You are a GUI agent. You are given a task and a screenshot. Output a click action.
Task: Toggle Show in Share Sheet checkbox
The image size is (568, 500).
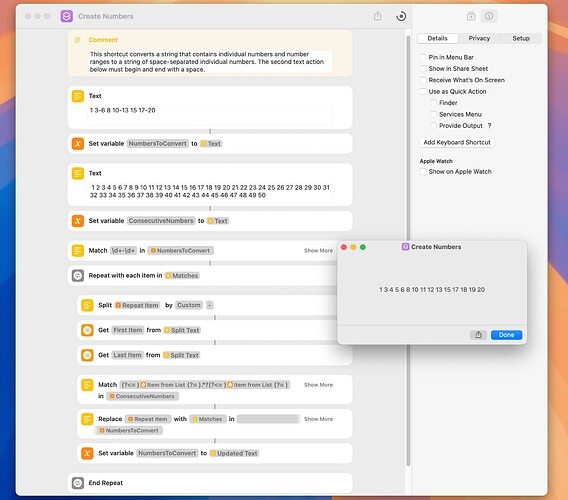(x=423, y=69)
